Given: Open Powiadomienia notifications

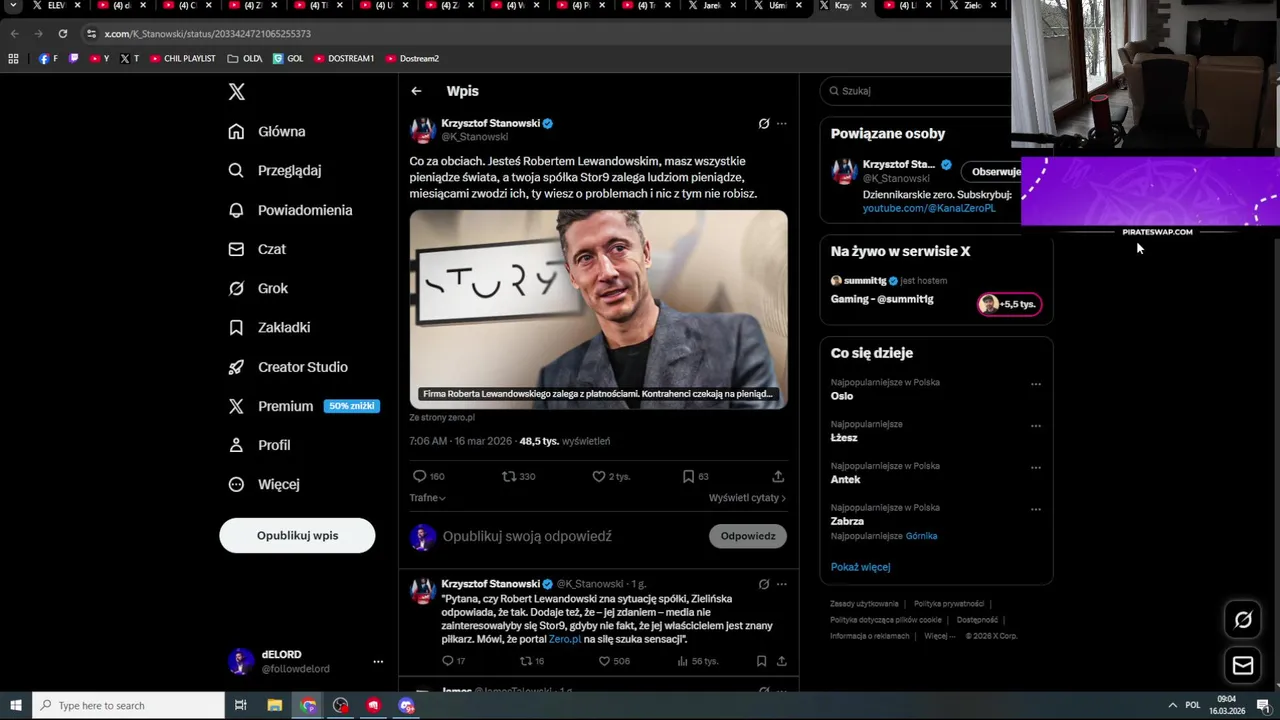Looking at the screenshot, I should pos(290,210).
